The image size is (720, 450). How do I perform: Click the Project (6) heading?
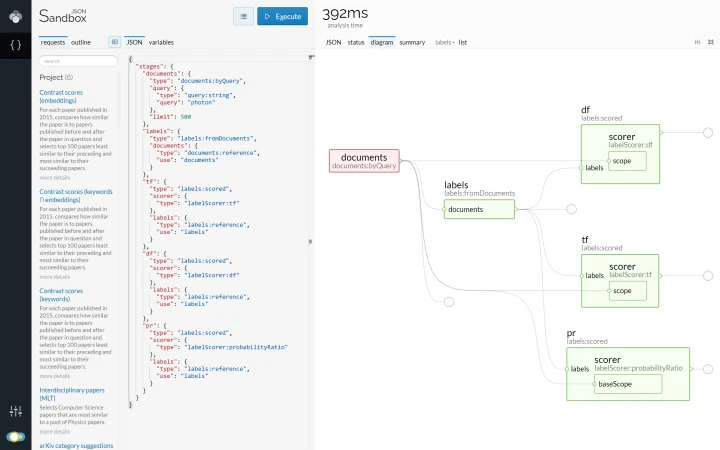[56, 77]
